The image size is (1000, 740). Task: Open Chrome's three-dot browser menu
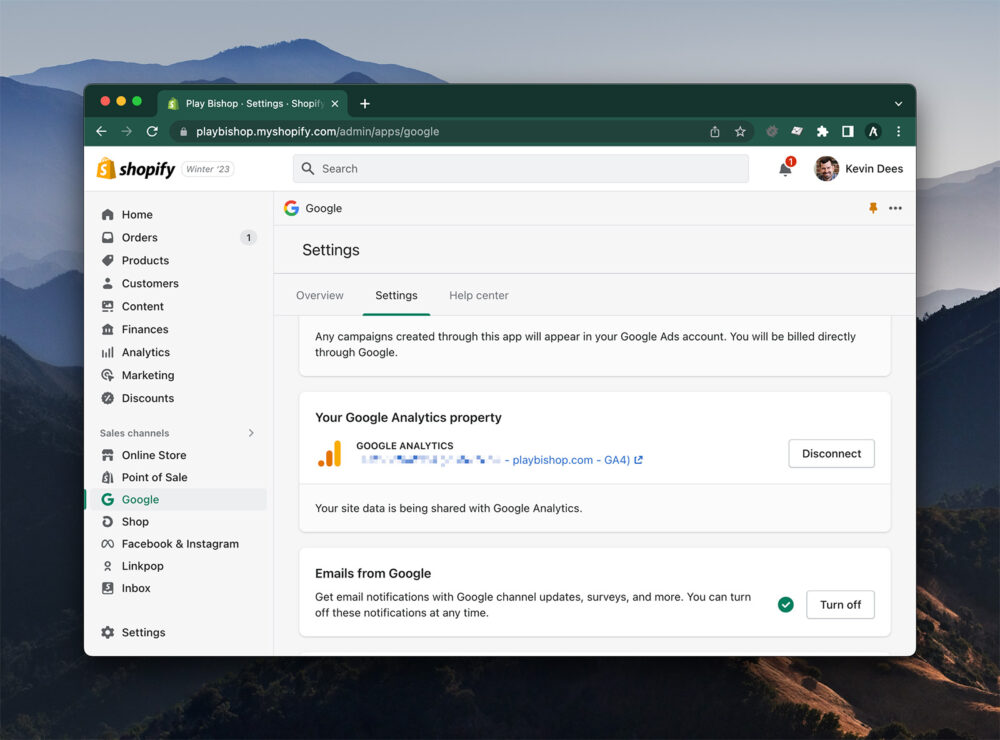898,131
